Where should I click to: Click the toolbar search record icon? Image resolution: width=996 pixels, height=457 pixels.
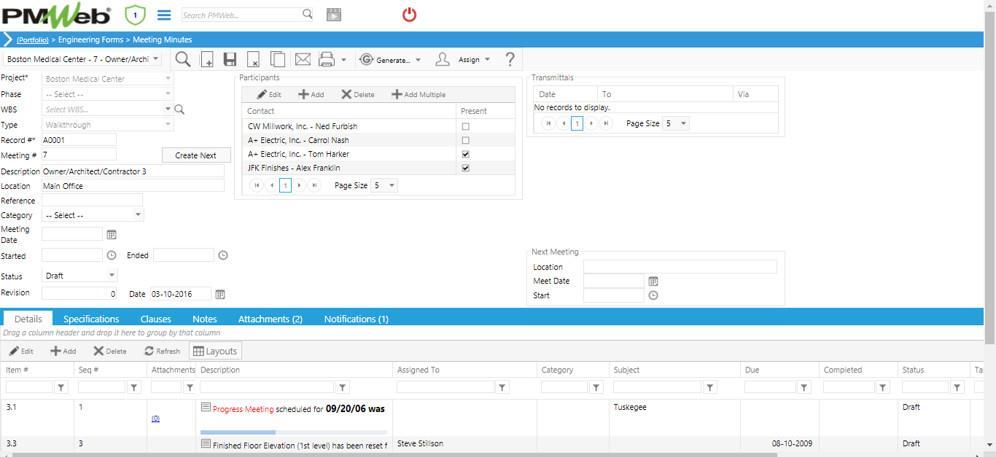pyautogui.click(x=183, y=59)
